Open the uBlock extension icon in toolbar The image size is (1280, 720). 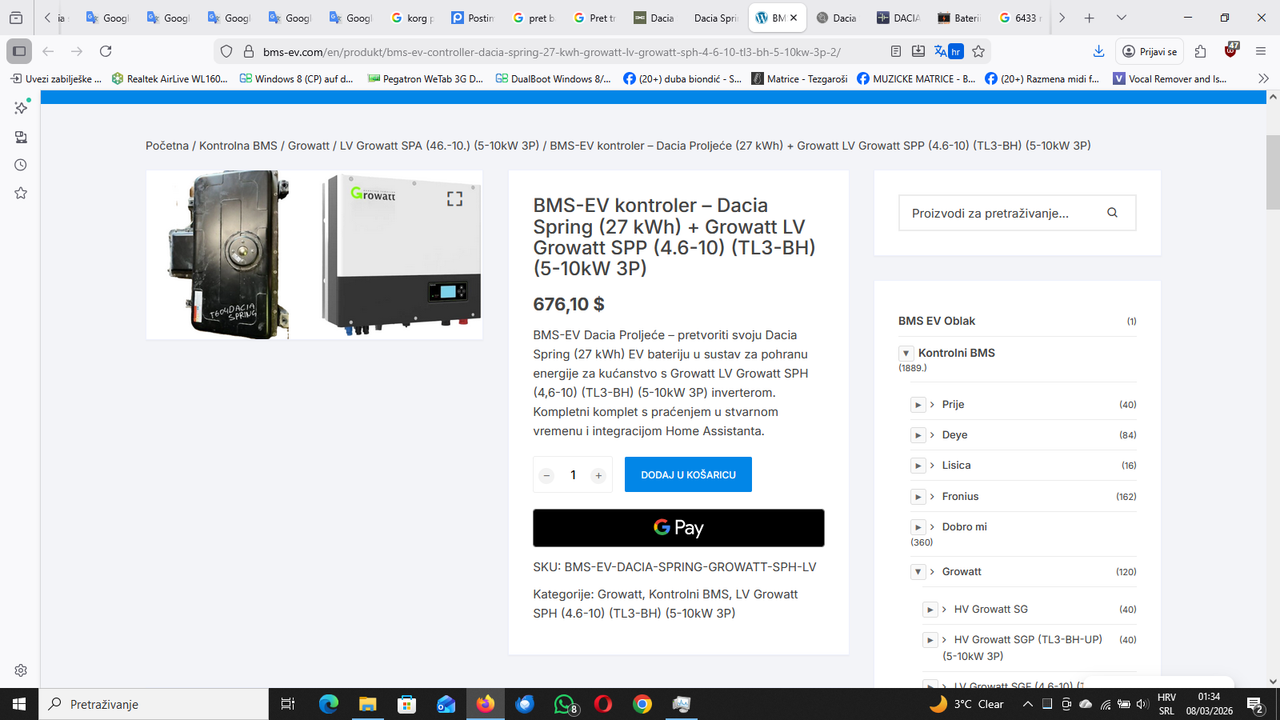[x=1232, y=51]
